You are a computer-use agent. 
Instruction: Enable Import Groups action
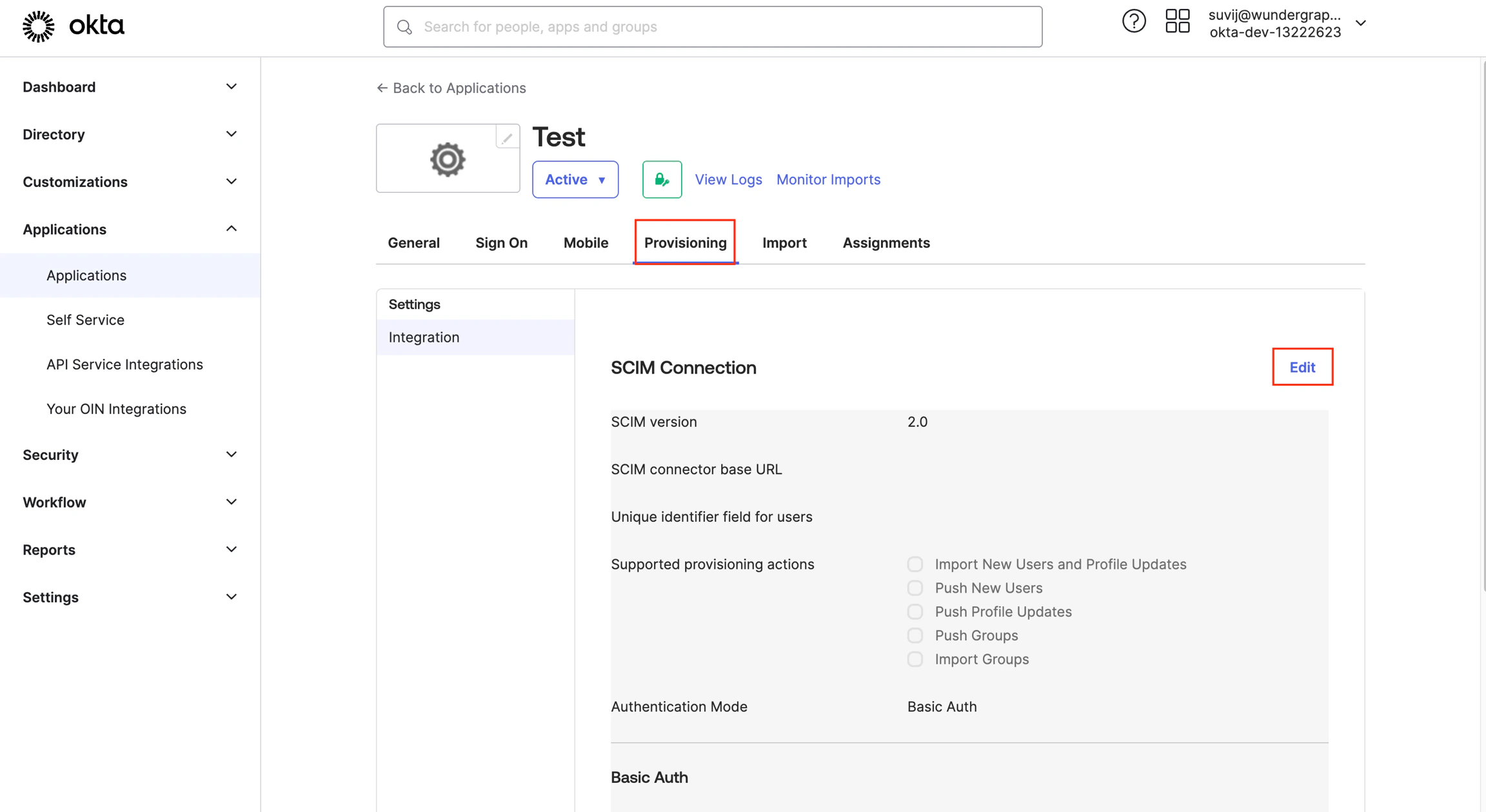(x=915, y=659)
